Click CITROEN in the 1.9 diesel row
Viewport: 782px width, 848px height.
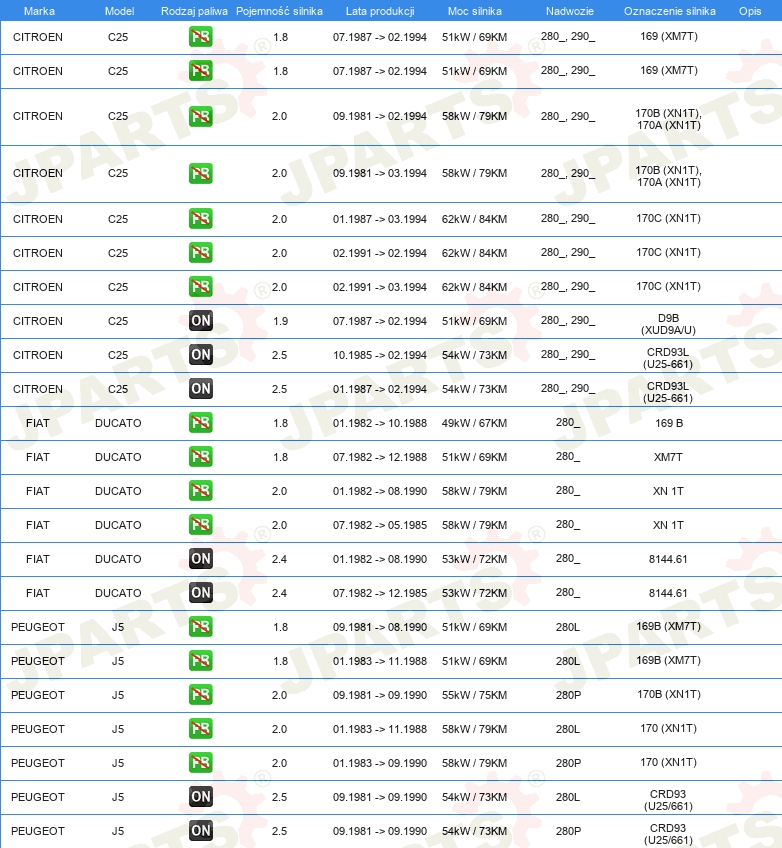[x=38, y=321]
